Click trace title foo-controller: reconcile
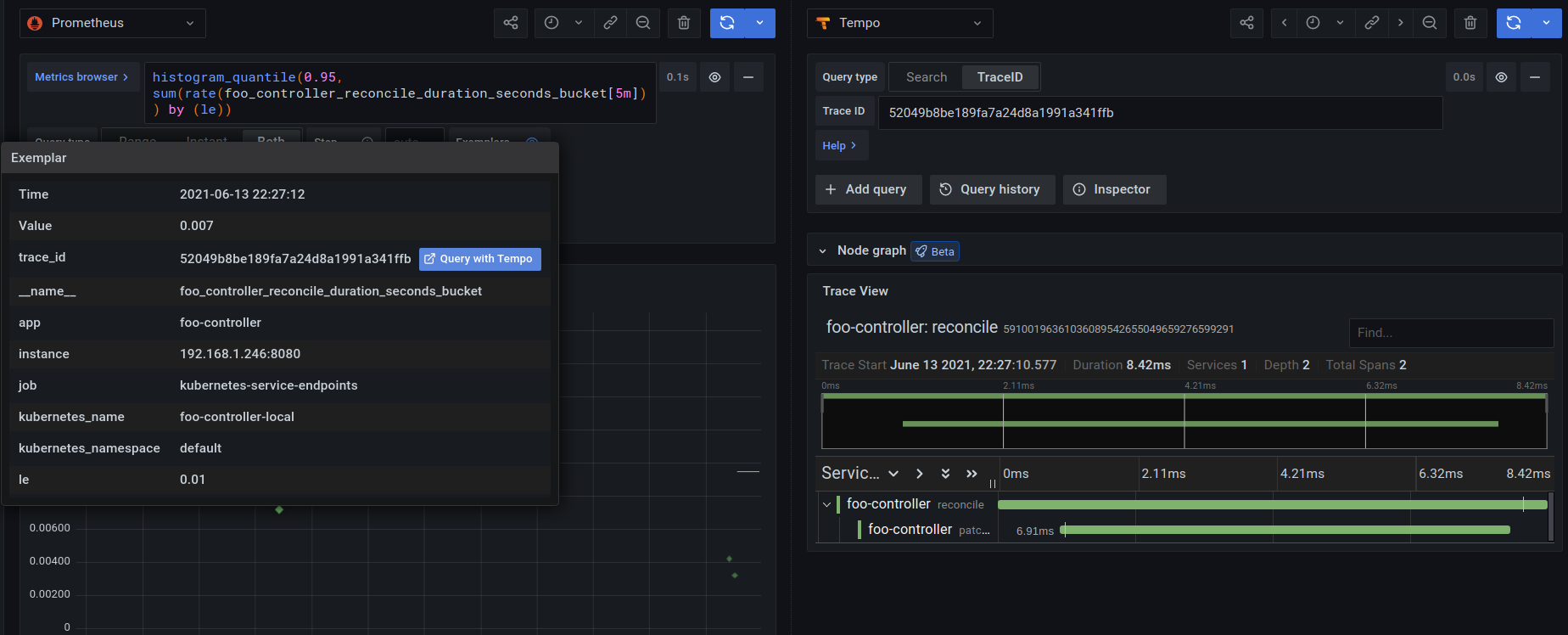The height and width of the screenshot is (635, 1568). click(911, 328)
